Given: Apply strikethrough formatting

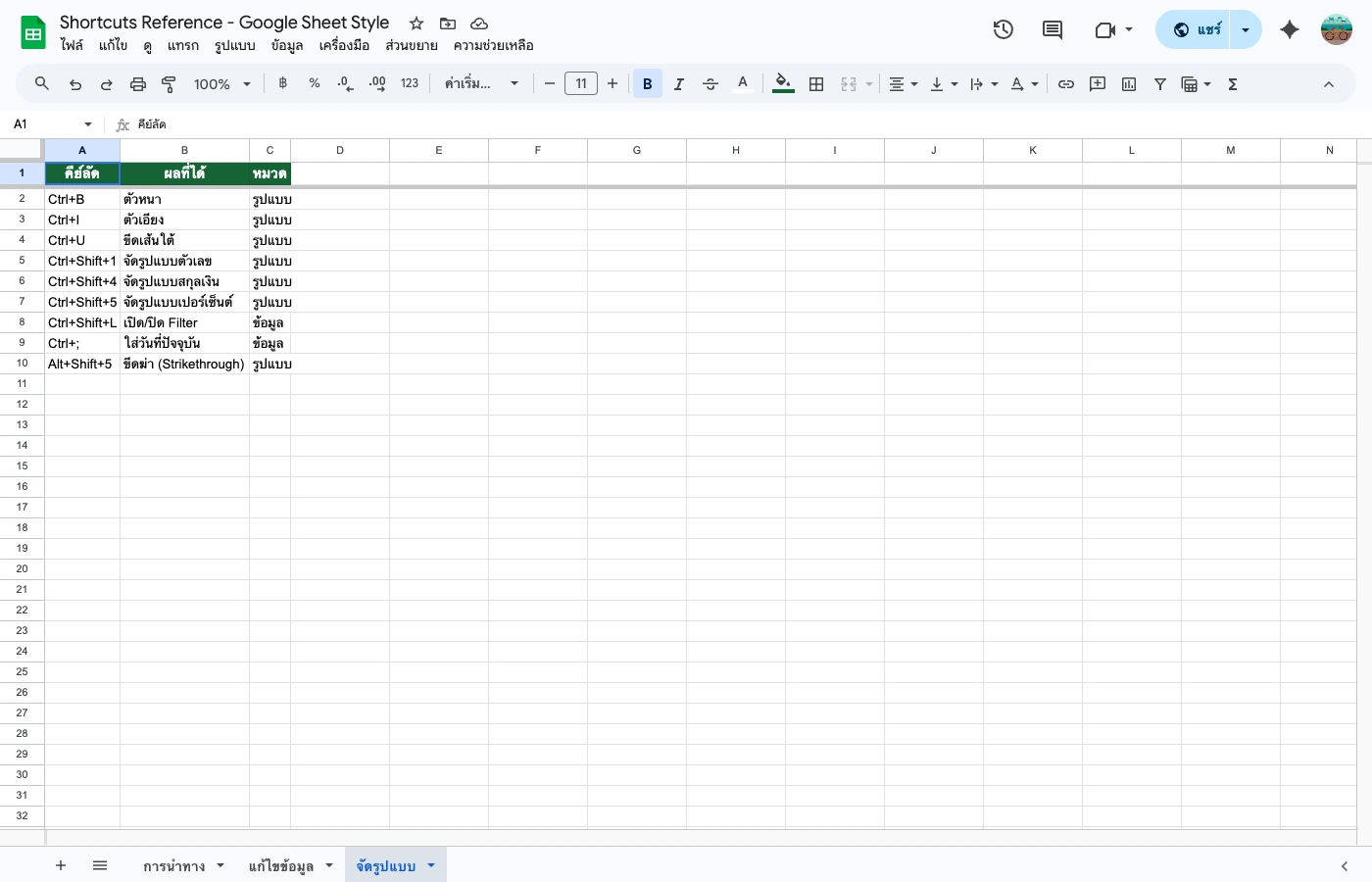Looking at the screenshot, I should 710,83.
